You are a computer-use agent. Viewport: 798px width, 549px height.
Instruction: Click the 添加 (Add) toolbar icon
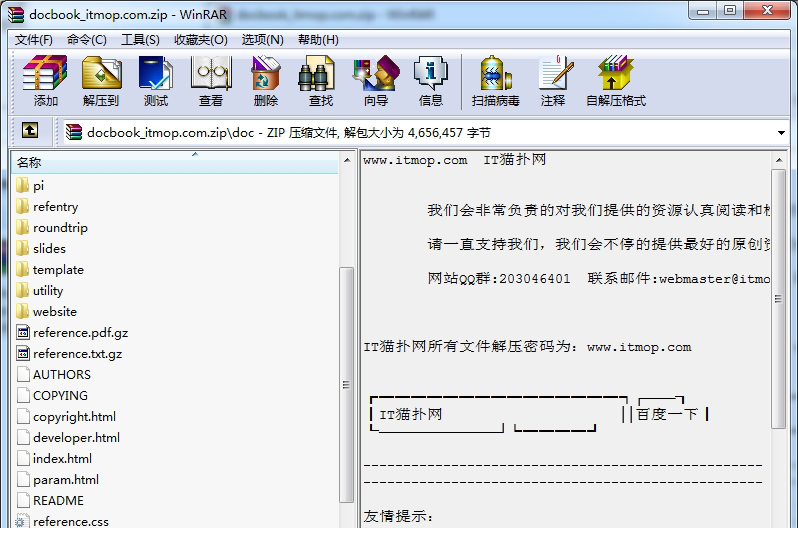point(45,80)
